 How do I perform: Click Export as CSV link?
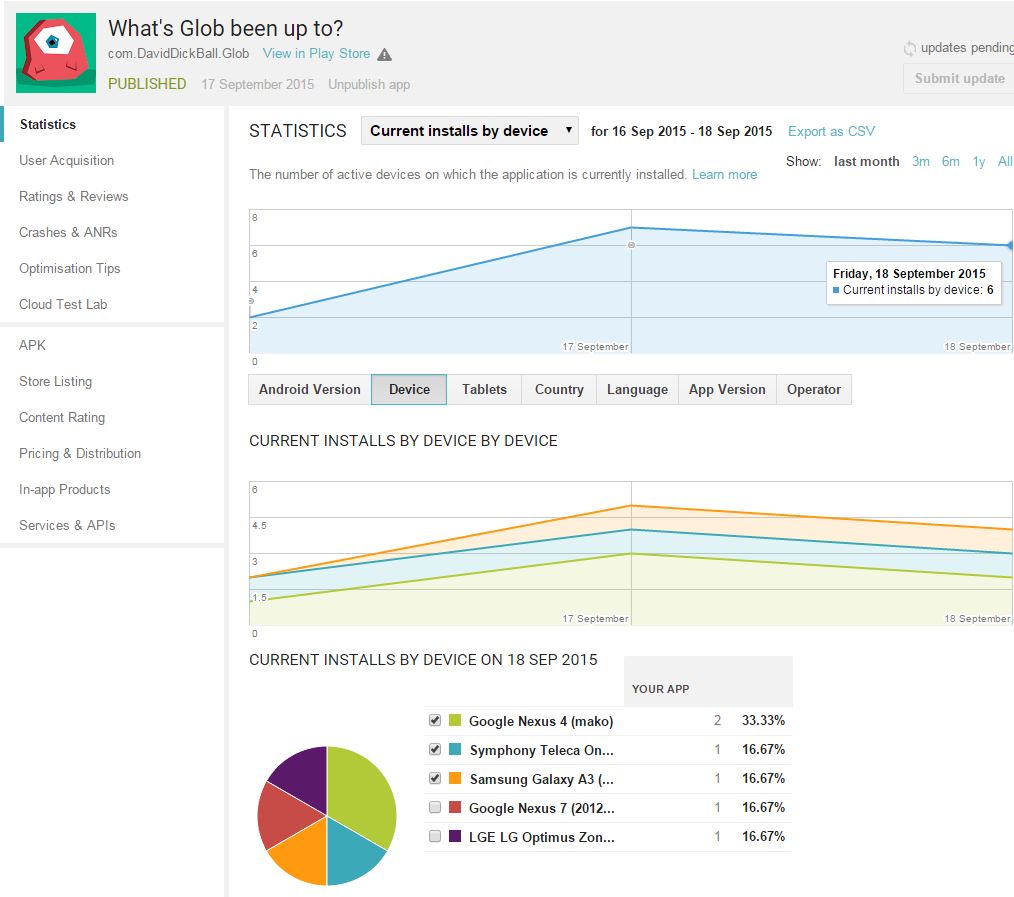[x=831, y=131]
